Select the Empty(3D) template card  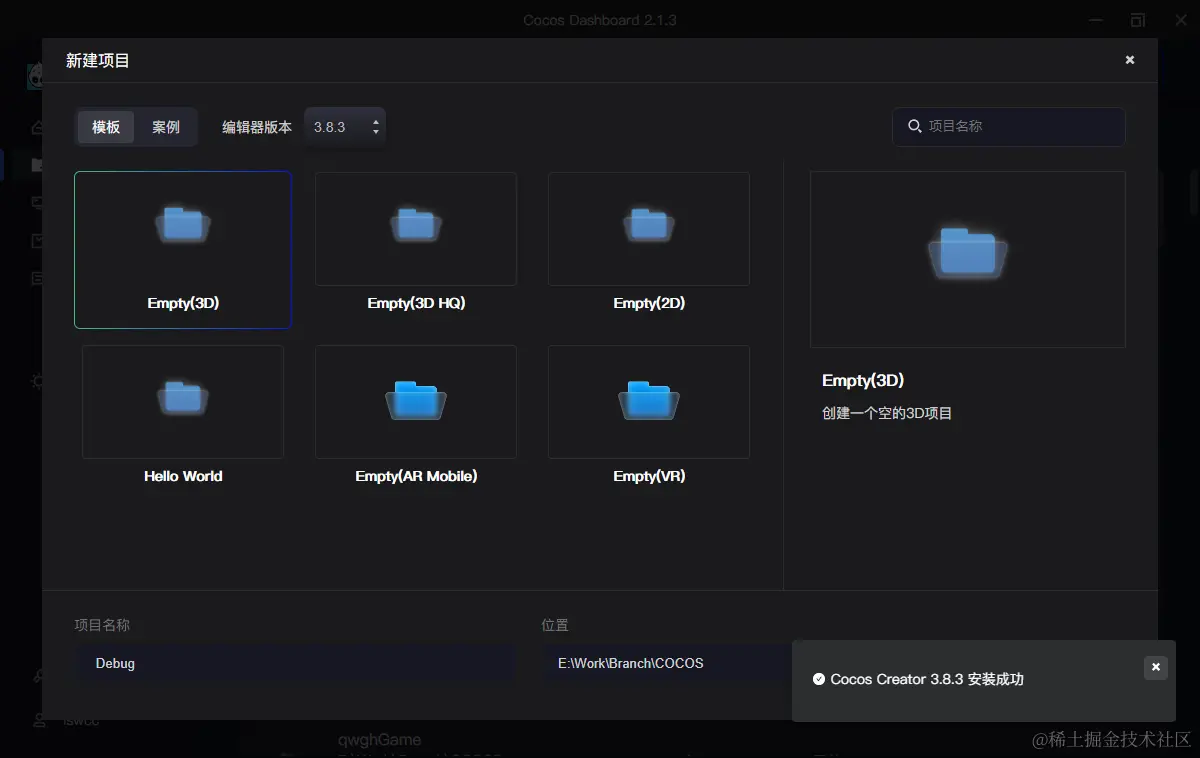coord(183,250)
